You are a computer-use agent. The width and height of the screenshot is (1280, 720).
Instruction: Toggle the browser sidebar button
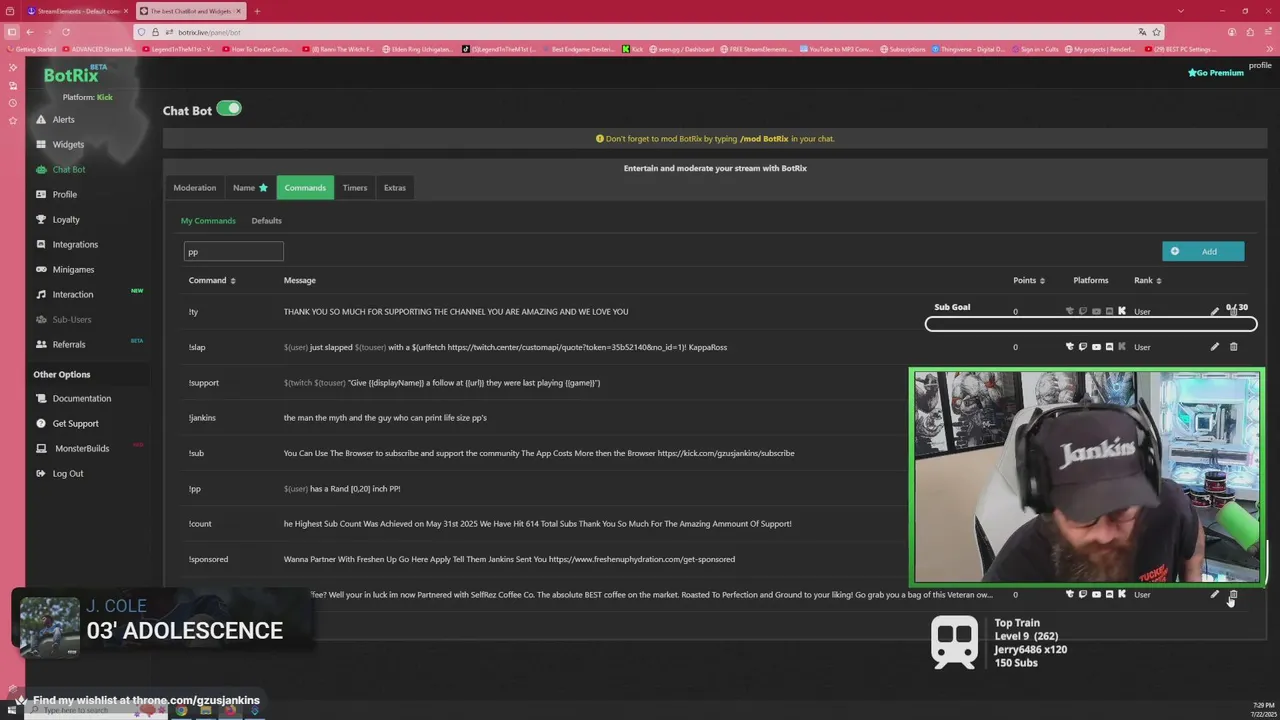pos(12,32)
